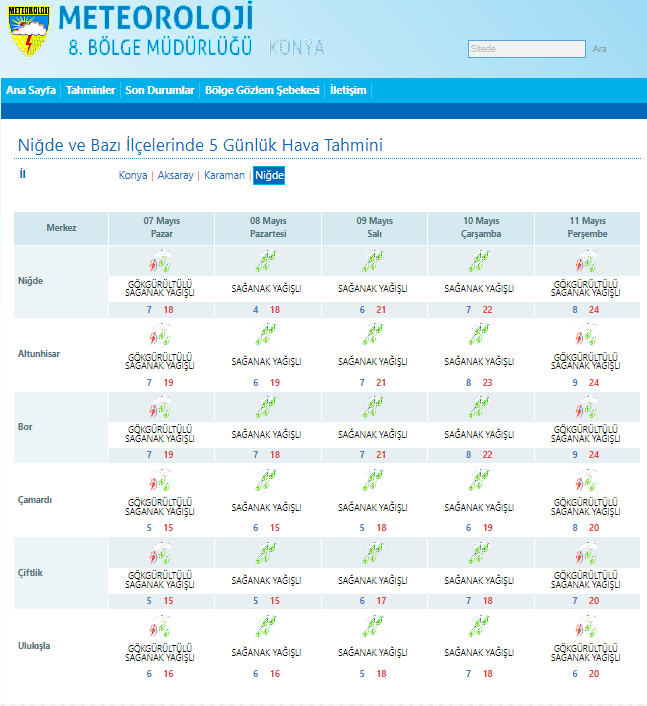This screenshot has height=706, width=647.
Task: Click the Altunhisar row label
Action: [x=39, y=354]
